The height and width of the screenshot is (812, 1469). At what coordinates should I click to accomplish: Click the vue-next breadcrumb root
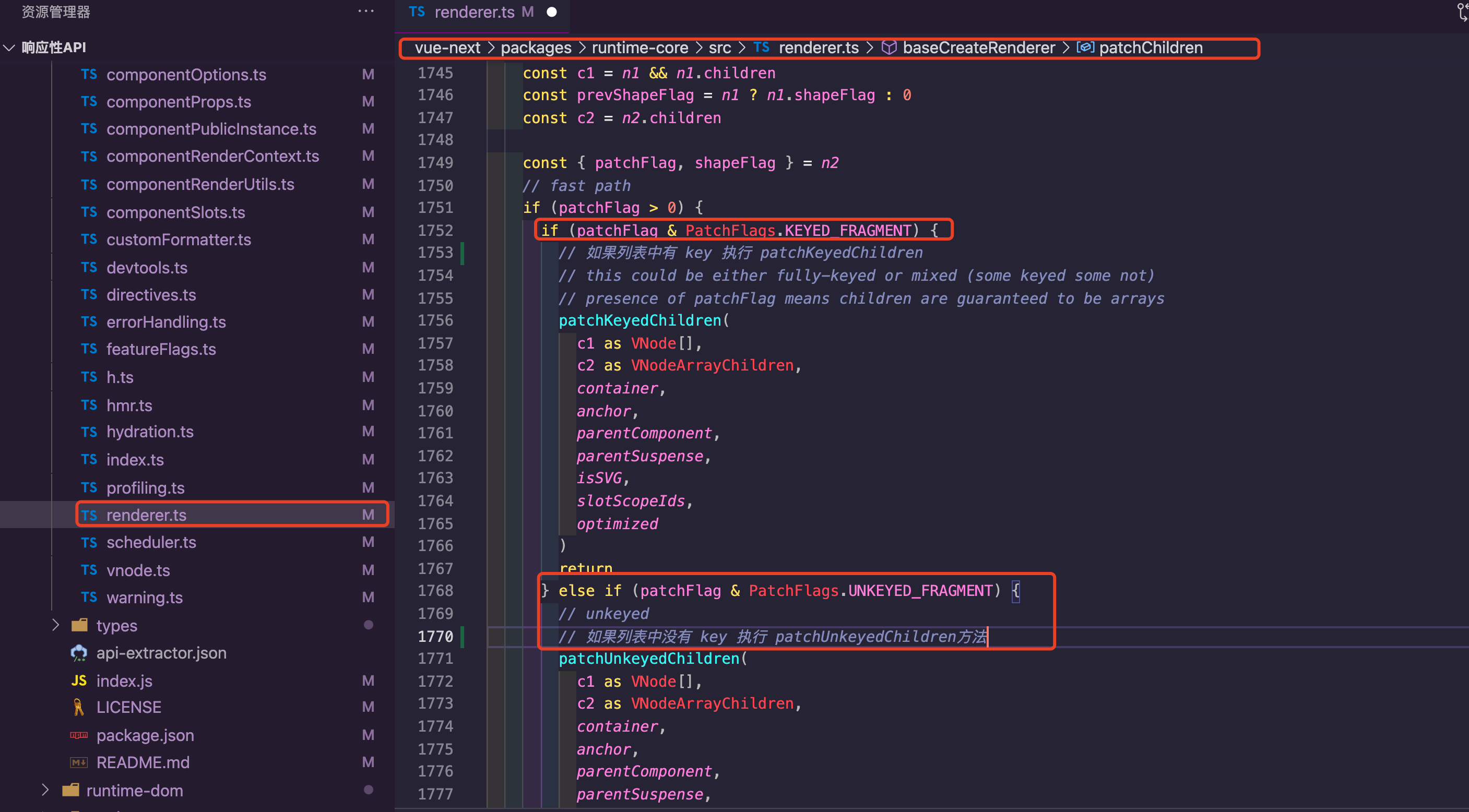coord(447,48)
